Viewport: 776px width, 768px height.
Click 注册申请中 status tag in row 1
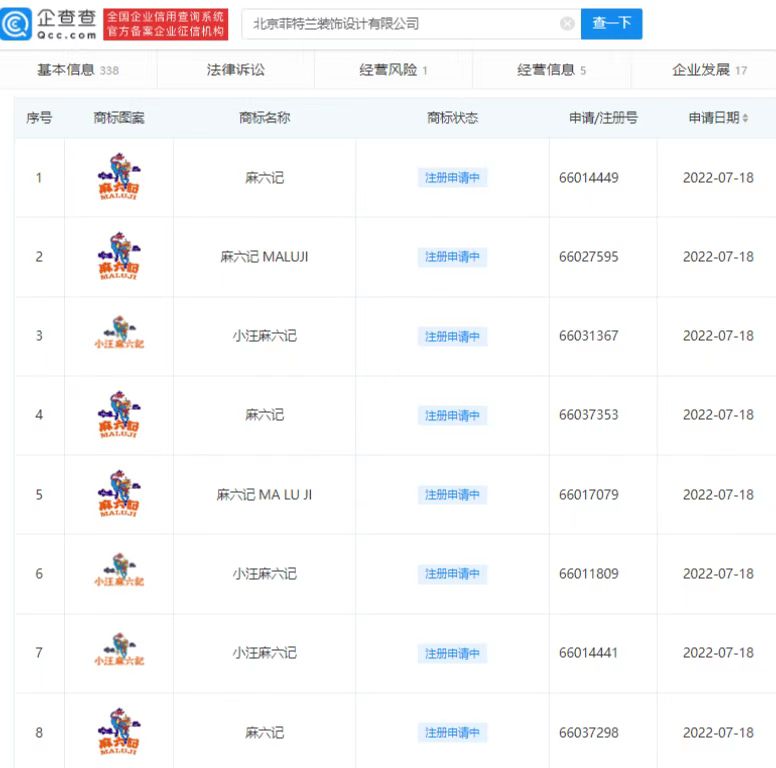(x=452, y=178)
